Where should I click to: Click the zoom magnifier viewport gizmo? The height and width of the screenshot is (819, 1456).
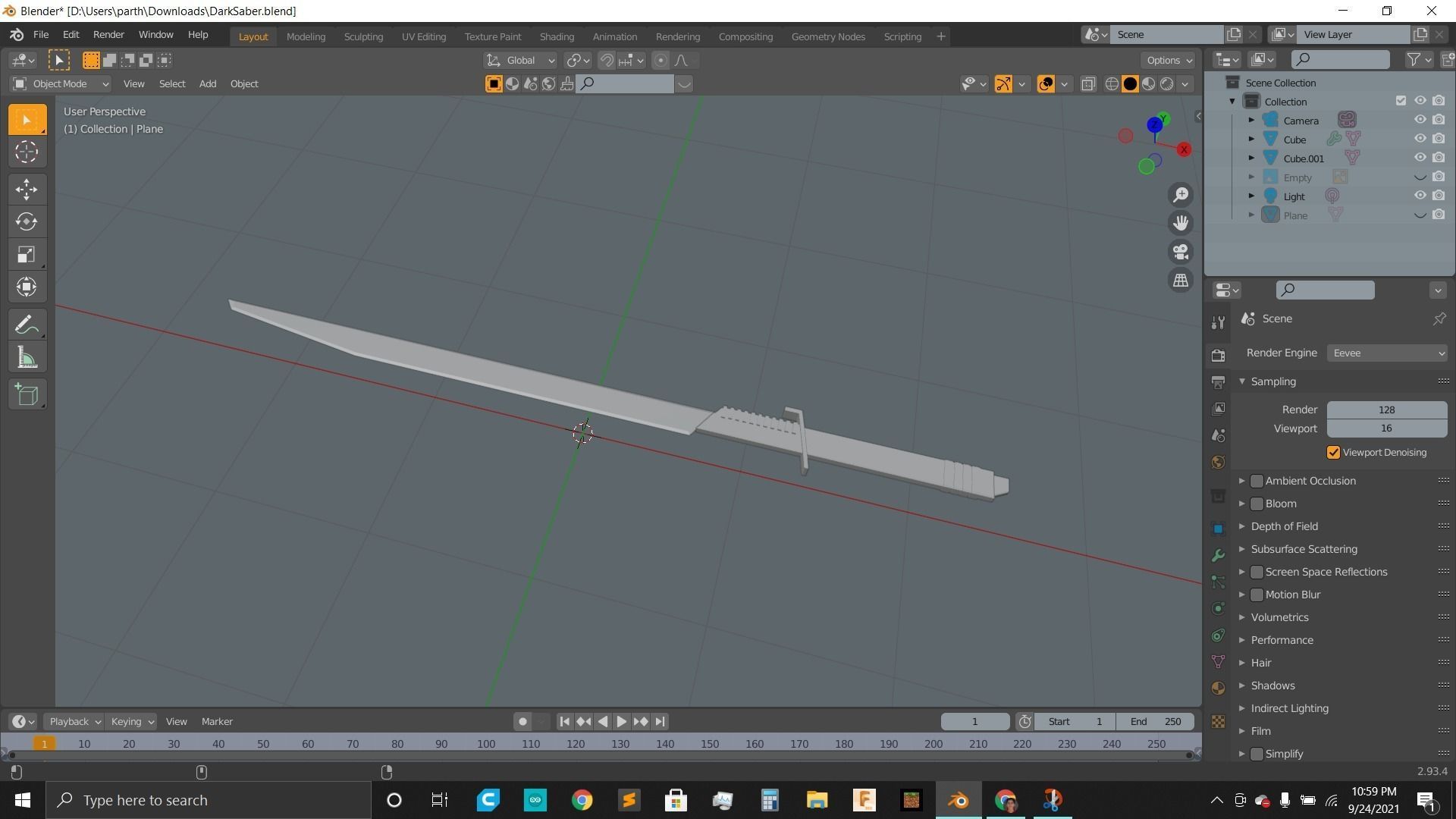coord(1181,195)
